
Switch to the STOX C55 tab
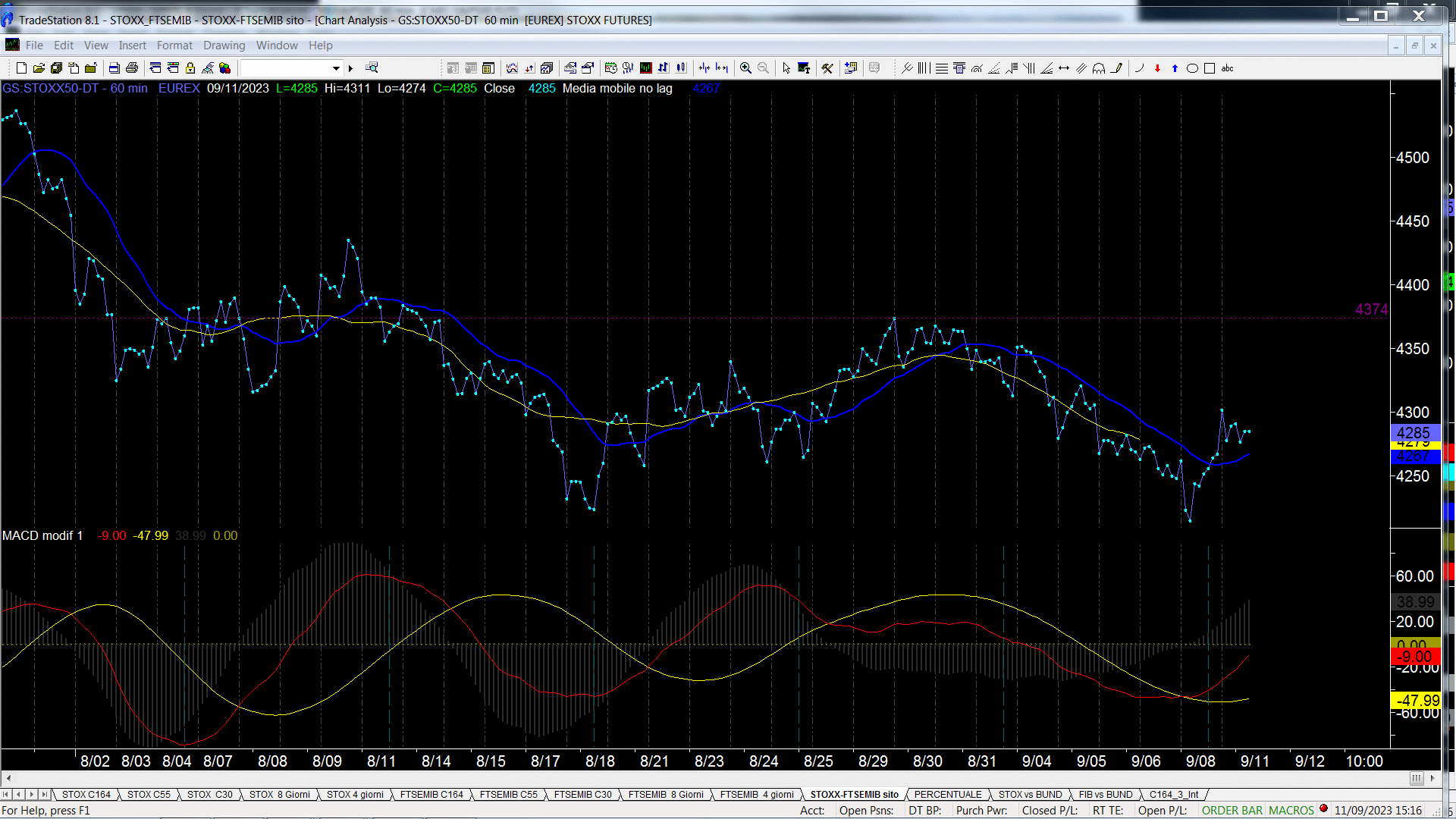(x=149, y=795)
